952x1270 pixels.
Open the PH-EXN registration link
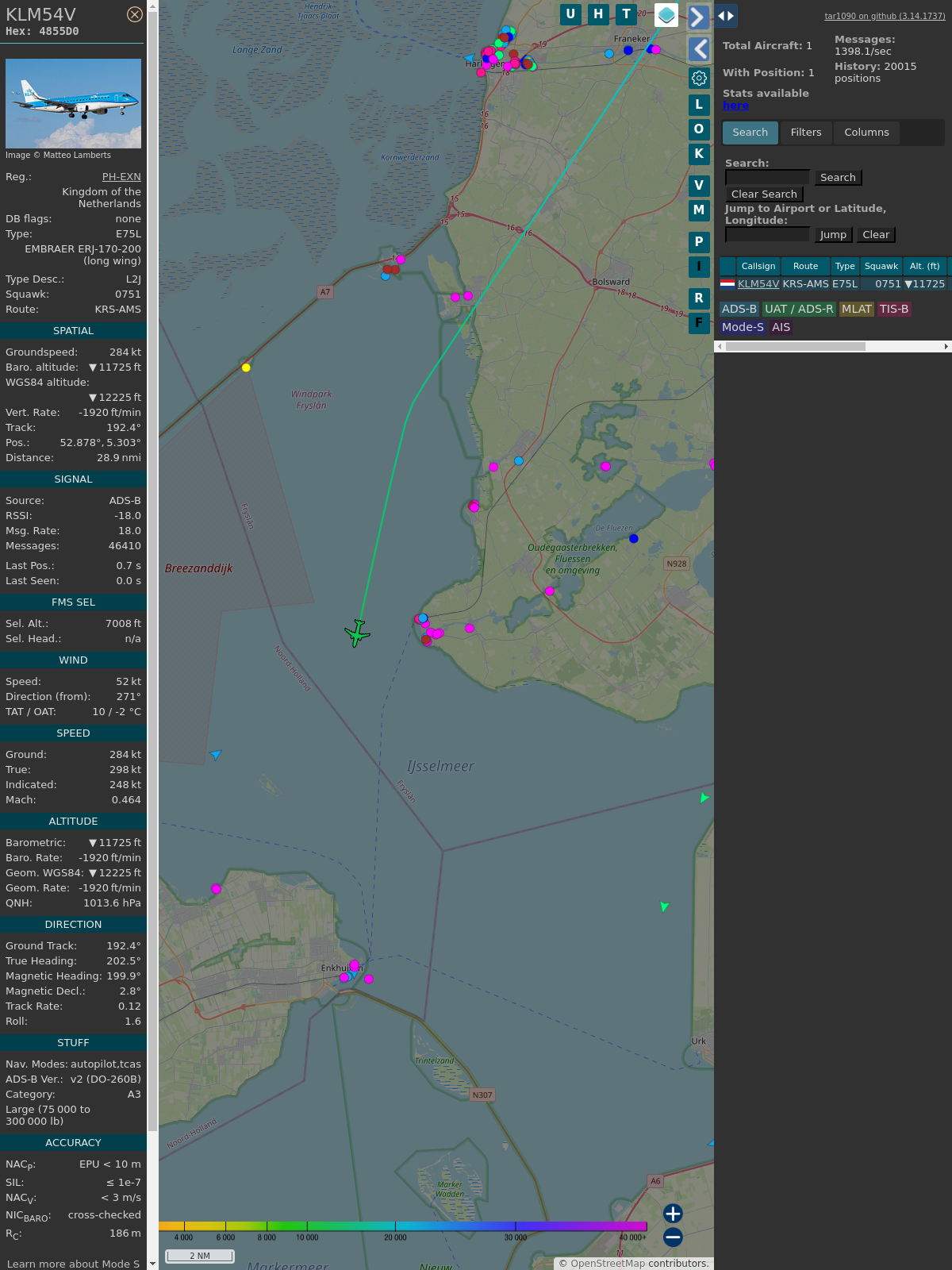(121, 177)
